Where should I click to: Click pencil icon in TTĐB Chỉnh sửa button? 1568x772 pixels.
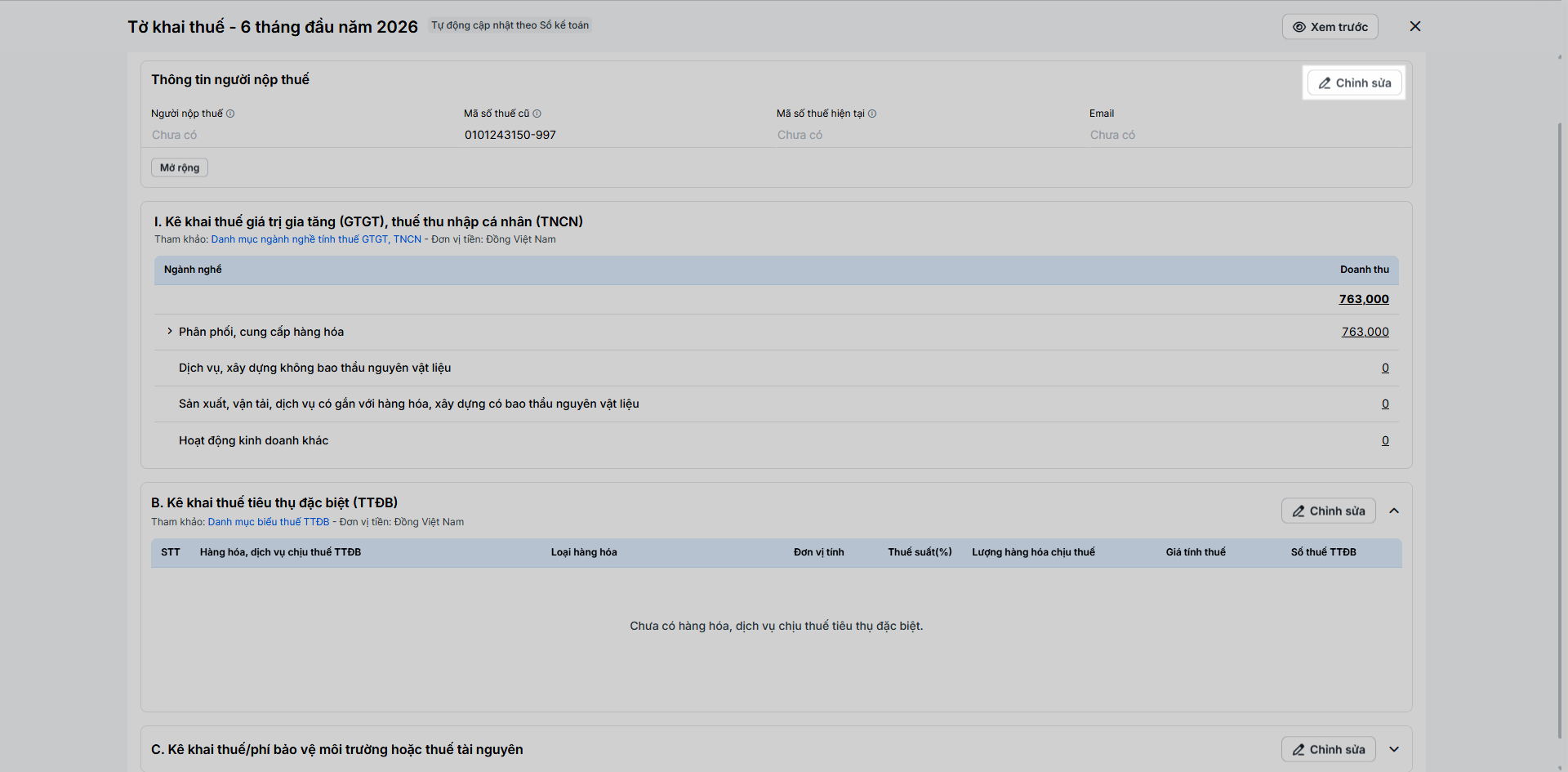click(1298, 511)
